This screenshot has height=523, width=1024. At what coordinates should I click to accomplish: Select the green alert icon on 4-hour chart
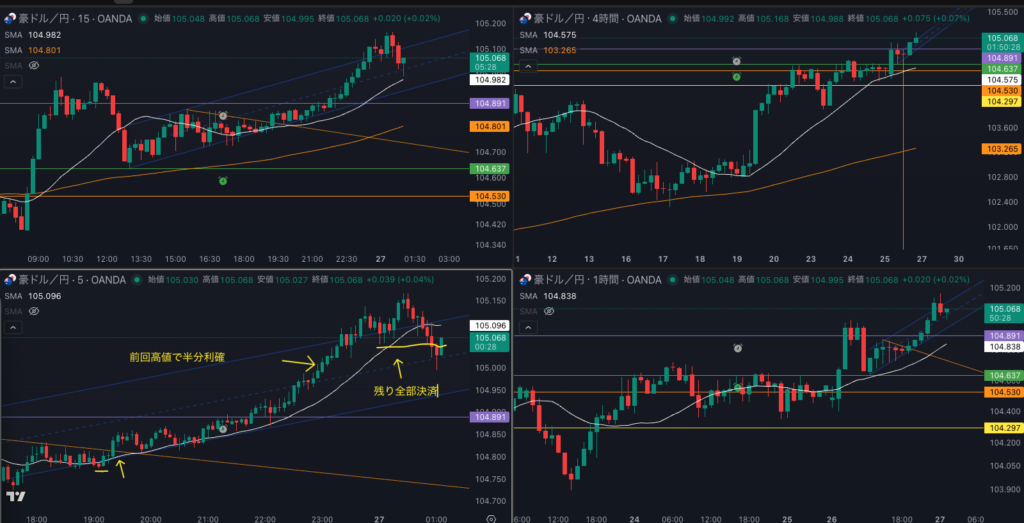coord(736,77)
